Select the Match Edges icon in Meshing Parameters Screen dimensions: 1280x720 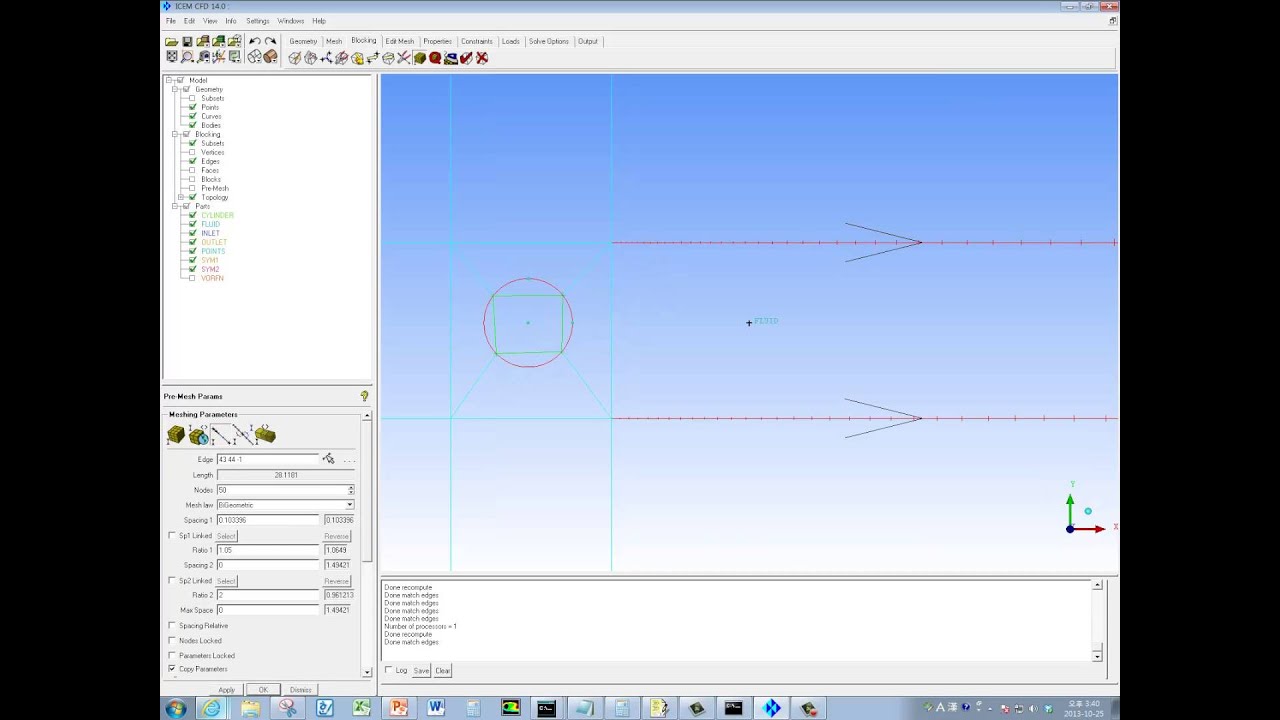244,435
